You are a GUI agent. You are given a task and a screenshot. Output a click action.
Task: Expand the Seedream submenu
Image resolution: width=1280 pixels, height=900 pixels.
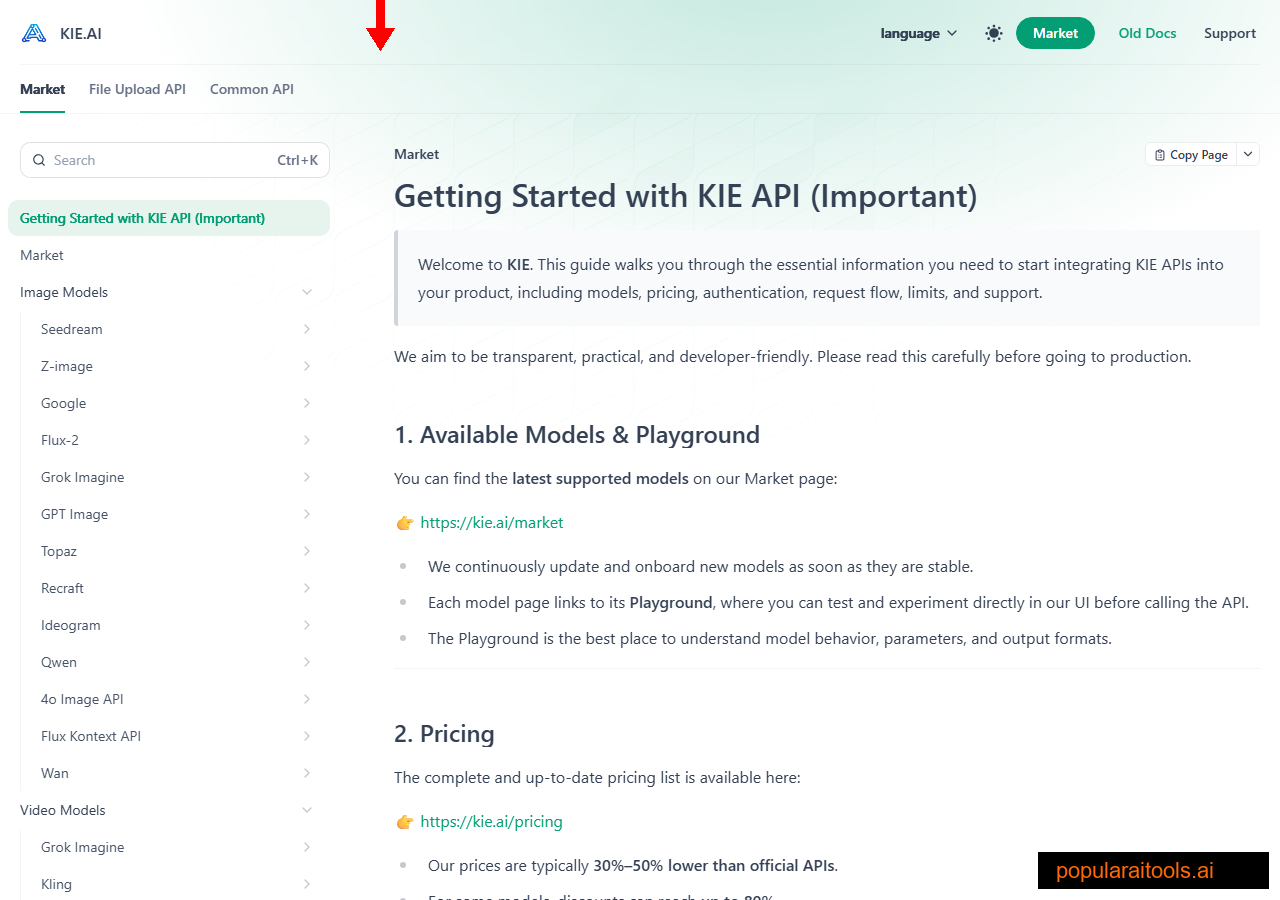coord(306,329)
